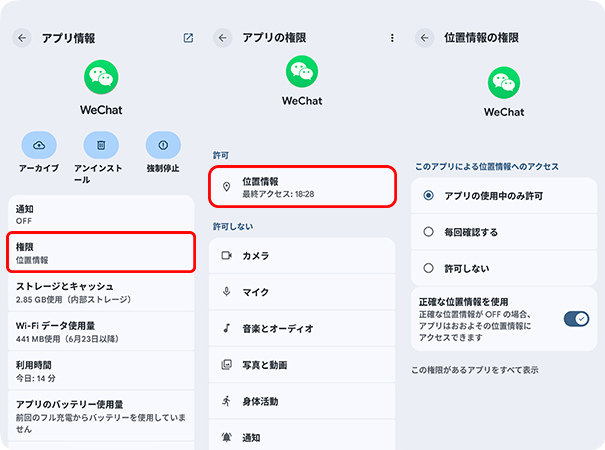Open 権限 位置情報 row

pyautogui.click(x=101, y=252)
